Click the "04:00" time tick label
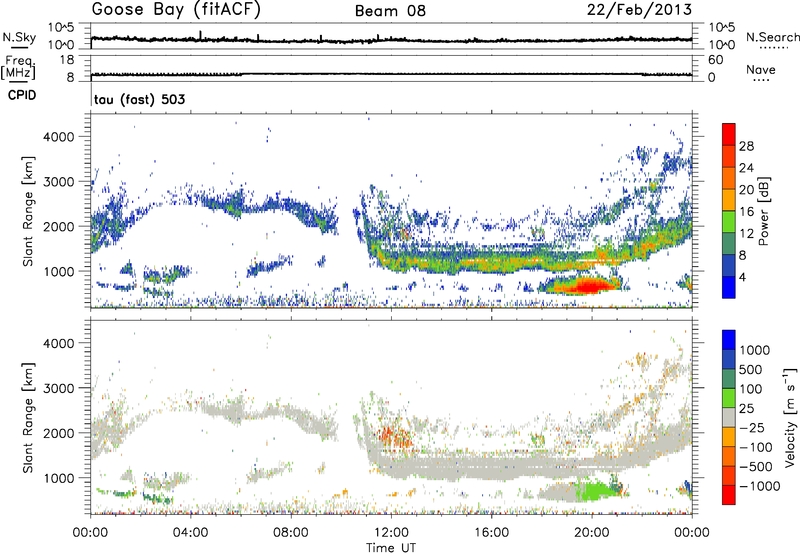800x554 pixels. tap(190, 533)
